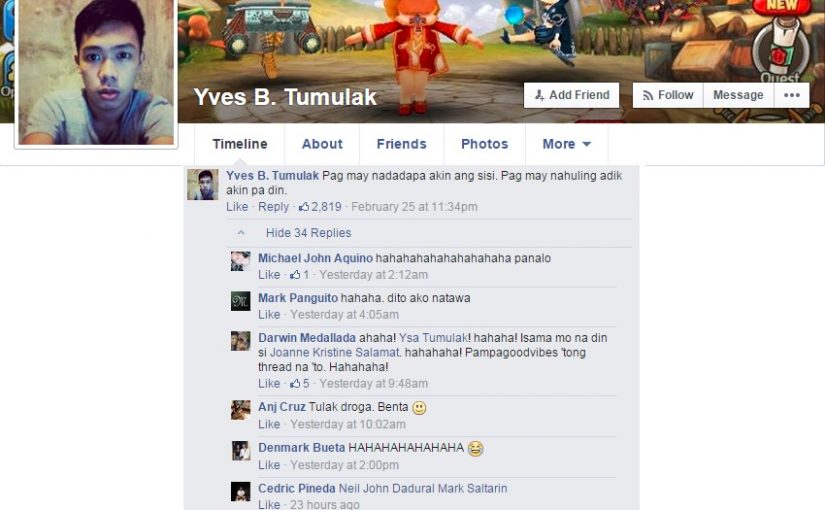Switch to the About tab
The width and height of the screenshot is (825, 510).
coord(322,144)
